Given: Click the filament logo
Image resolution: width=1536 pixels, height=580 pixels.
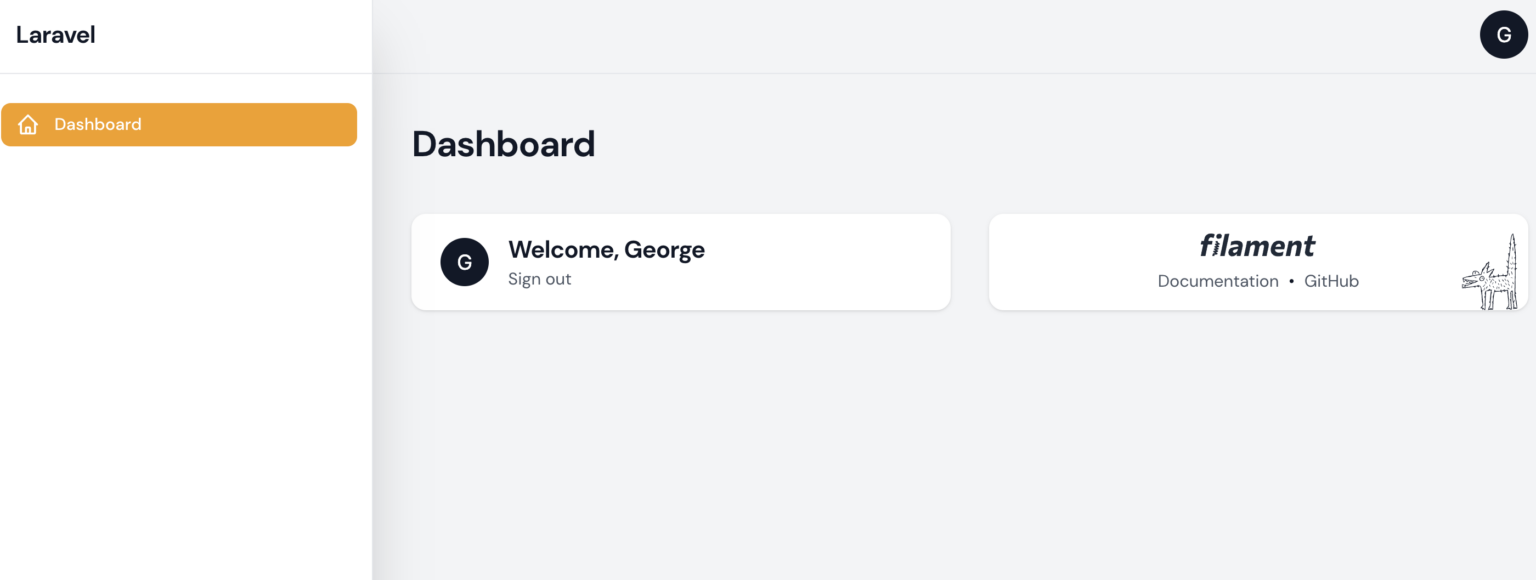Looking at the screenshot, I should coord(1257,246).
